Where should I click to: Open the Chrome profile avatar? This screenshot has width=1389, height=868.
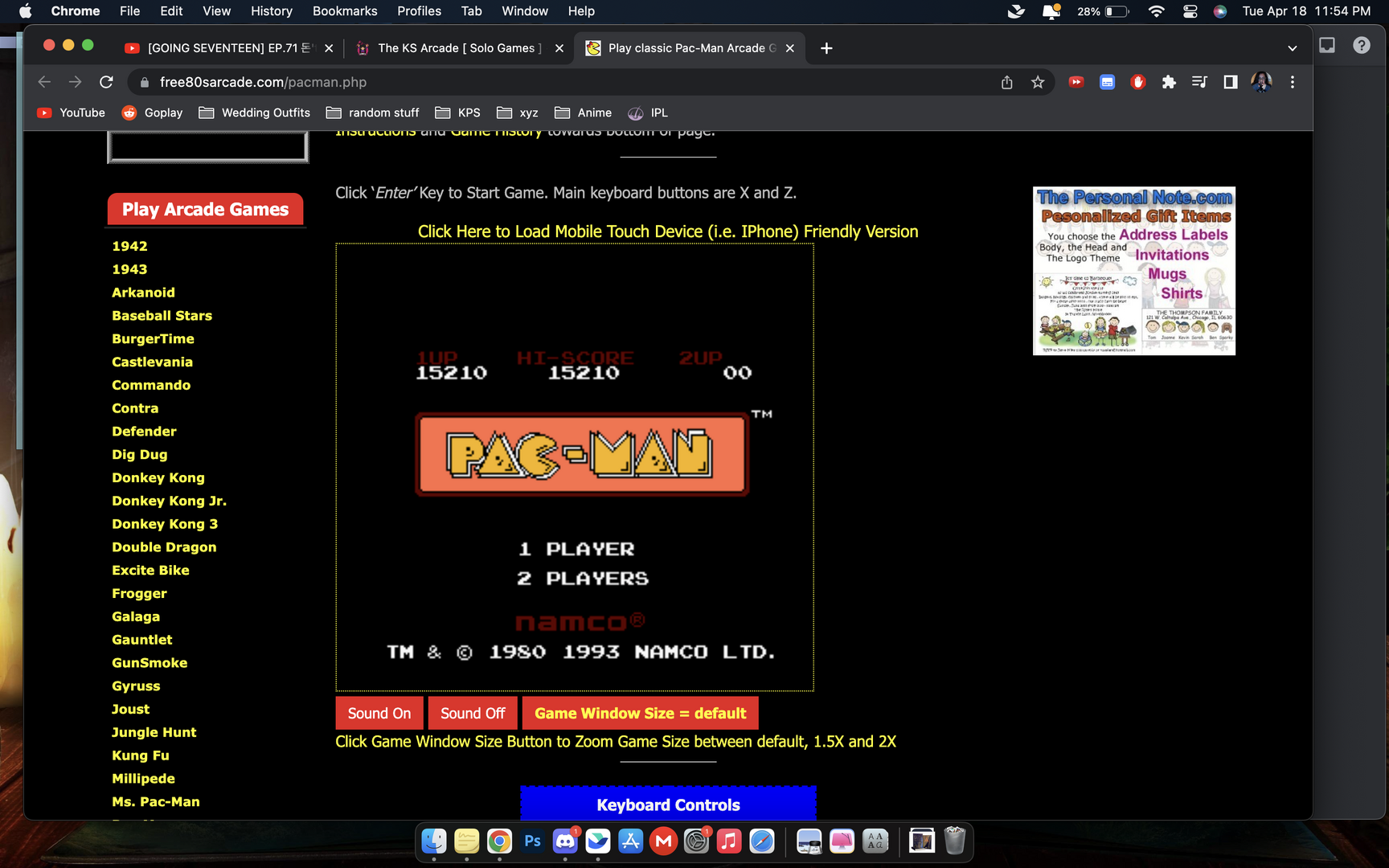tap(1261, 82)
